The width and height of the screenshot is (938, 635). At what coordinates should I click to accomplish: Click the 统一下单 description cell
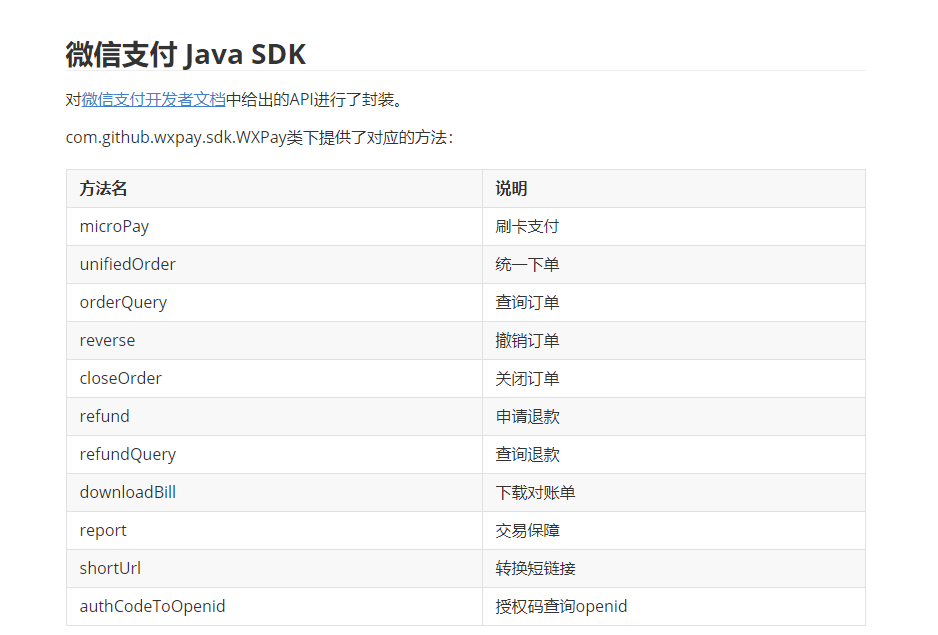pyautogui.click(x=674, y=265)
